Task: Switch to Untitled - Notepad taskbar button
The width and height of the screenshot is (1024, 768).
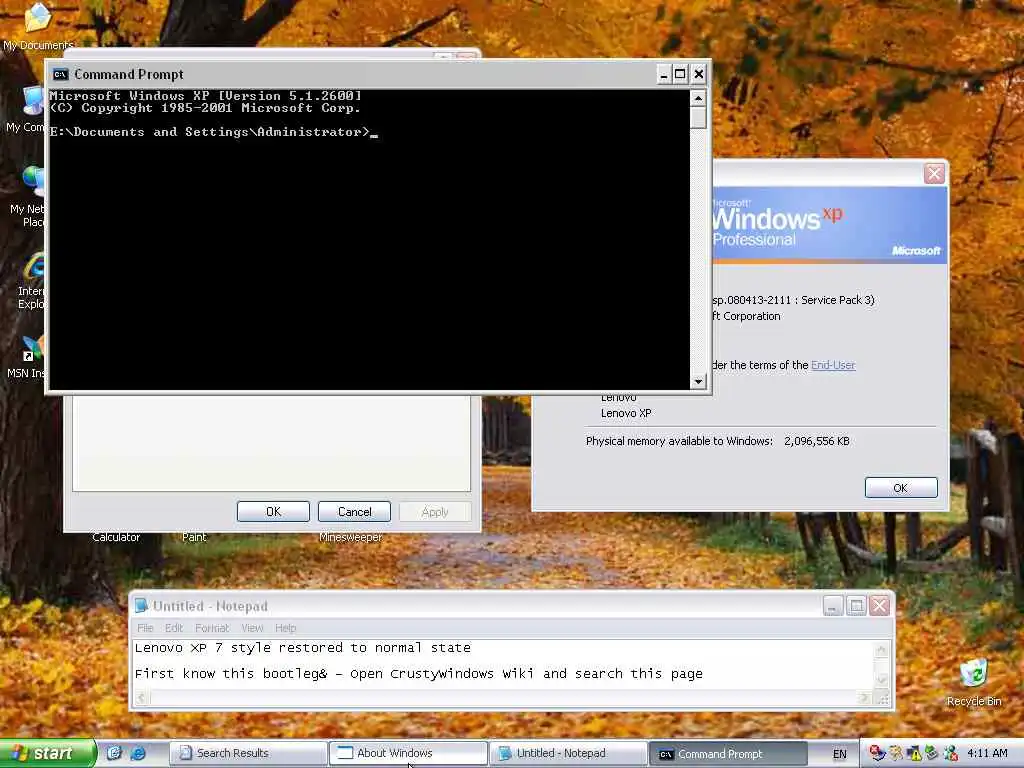Action: [x=568, y=753]
